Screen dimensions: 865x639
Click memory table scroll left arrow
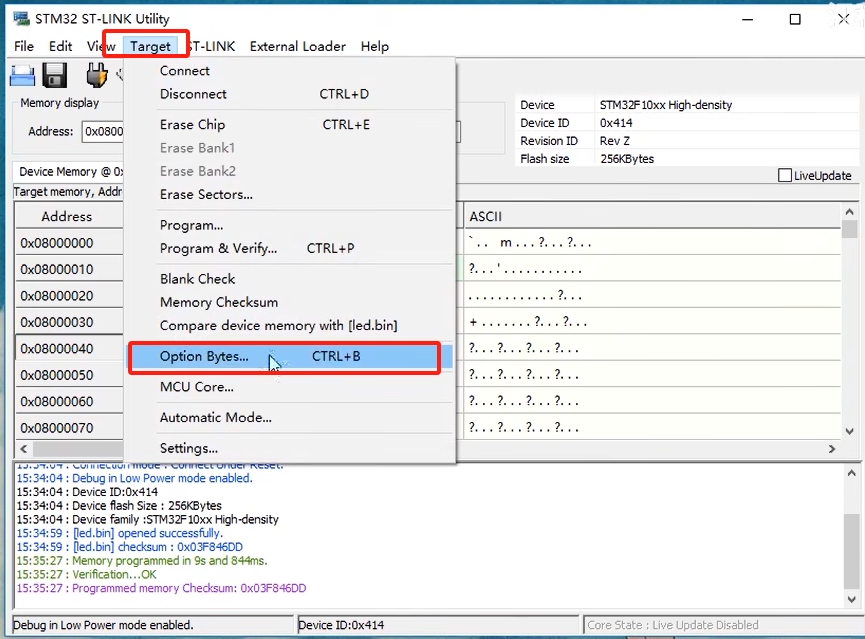[24, 449]
